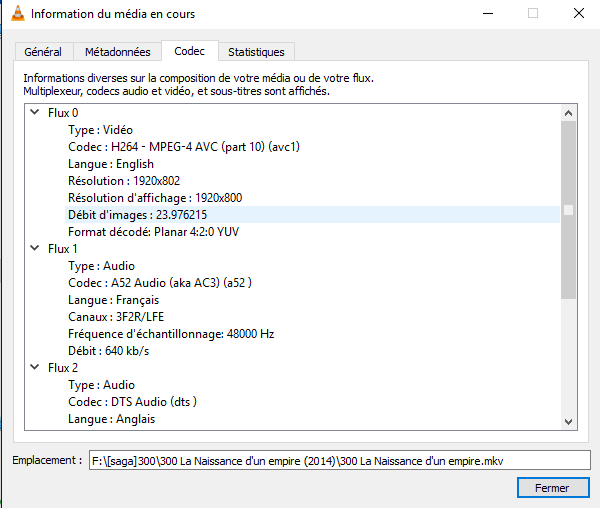Open the Métadonnées tab

(x=117, y=52)
